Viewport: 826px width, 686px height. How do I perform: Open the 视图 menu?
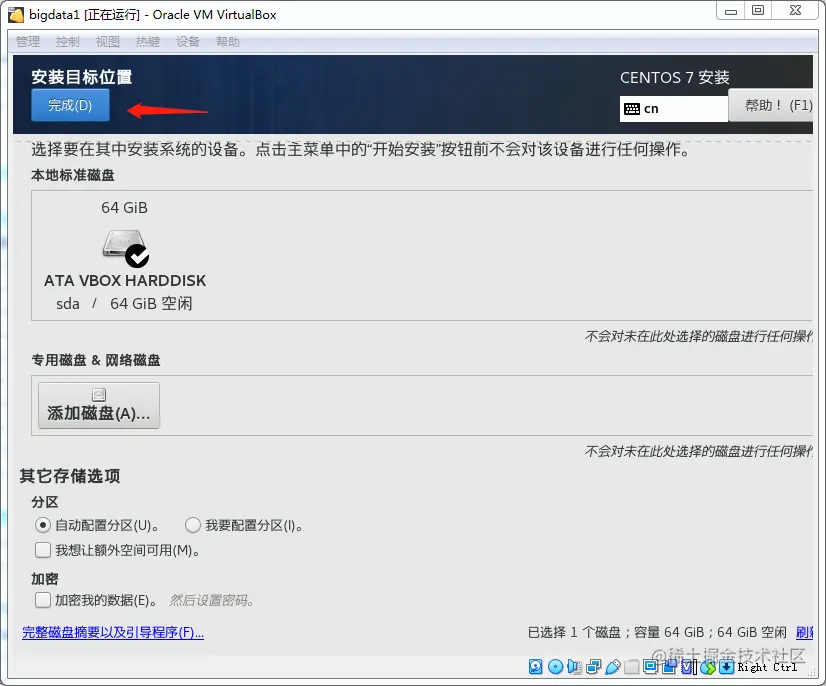click(x=108, y=42)
